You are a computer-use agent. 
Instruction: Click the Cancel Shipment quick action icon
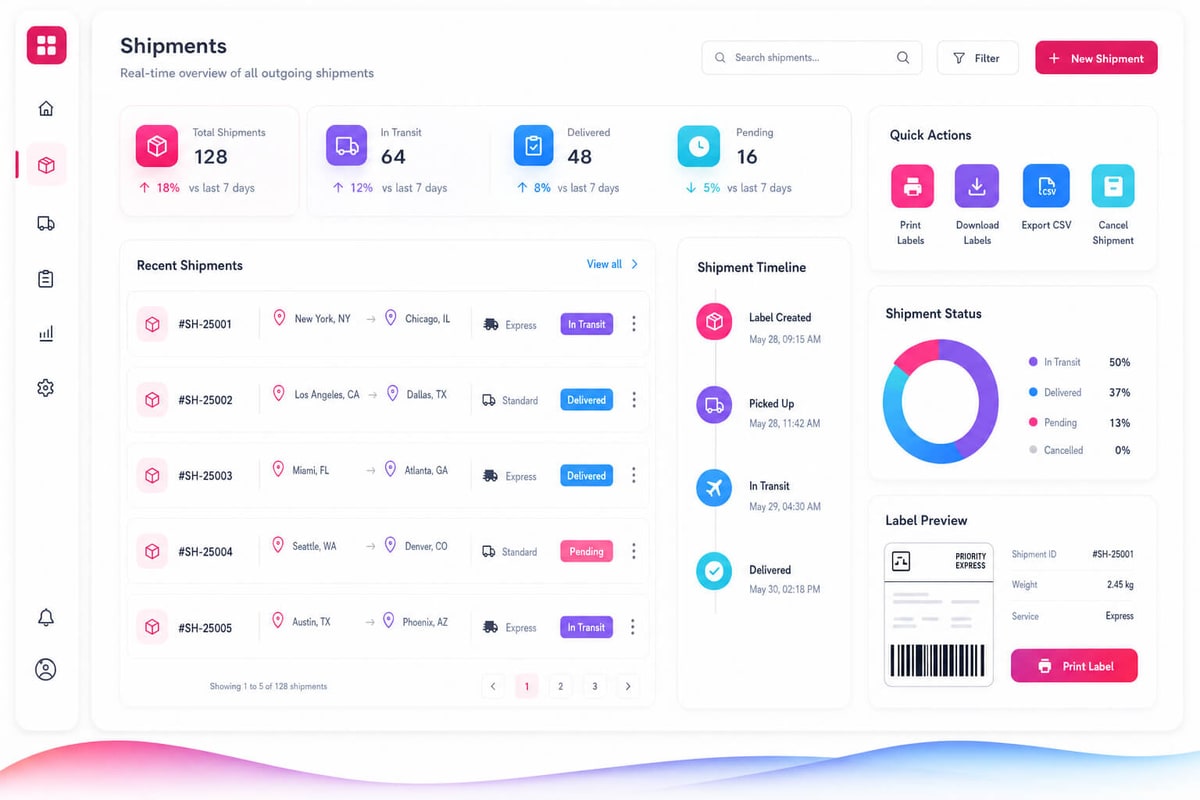click(1113, 186)
